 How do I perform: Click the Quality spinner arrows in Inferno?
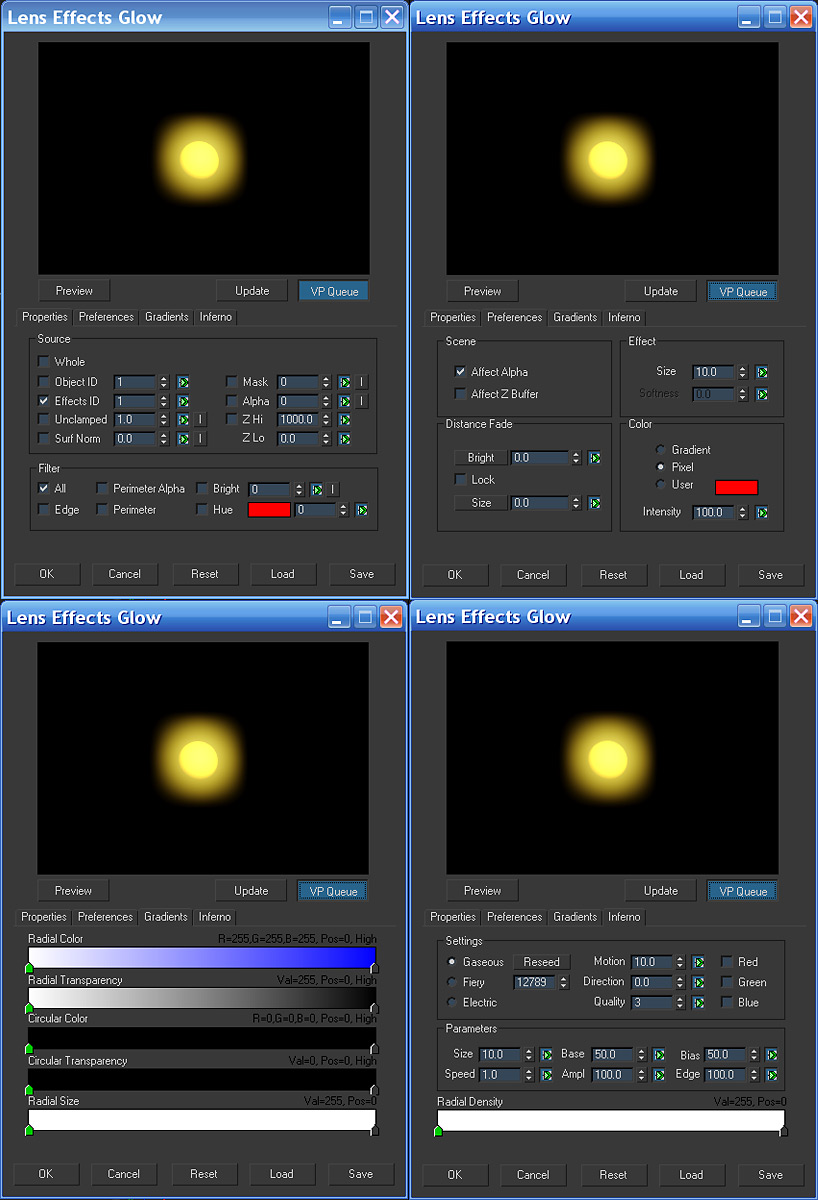pyautogui.click(x=680, y=1002)
